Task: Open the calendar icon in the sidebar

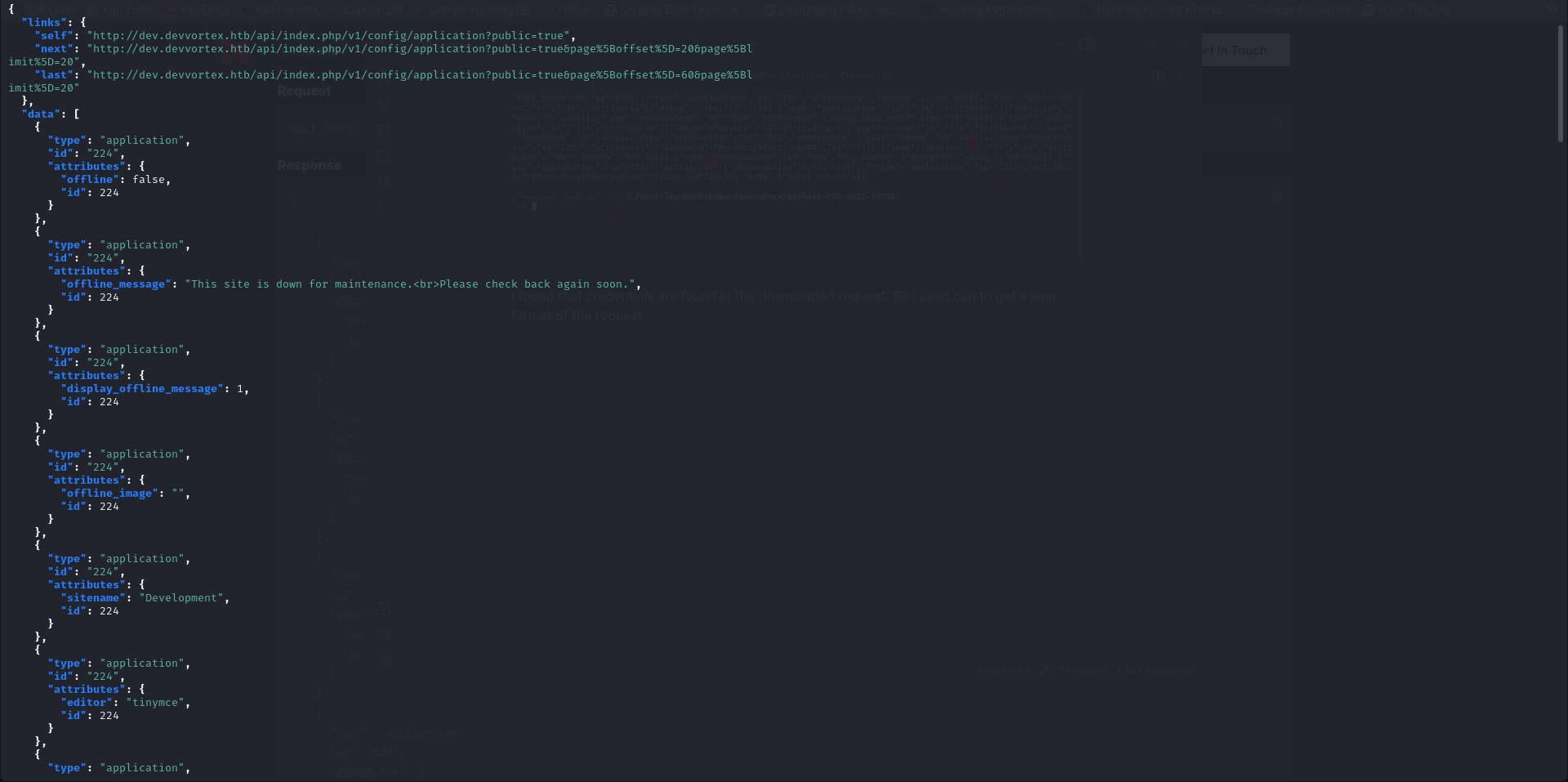Action: (384, 155)
